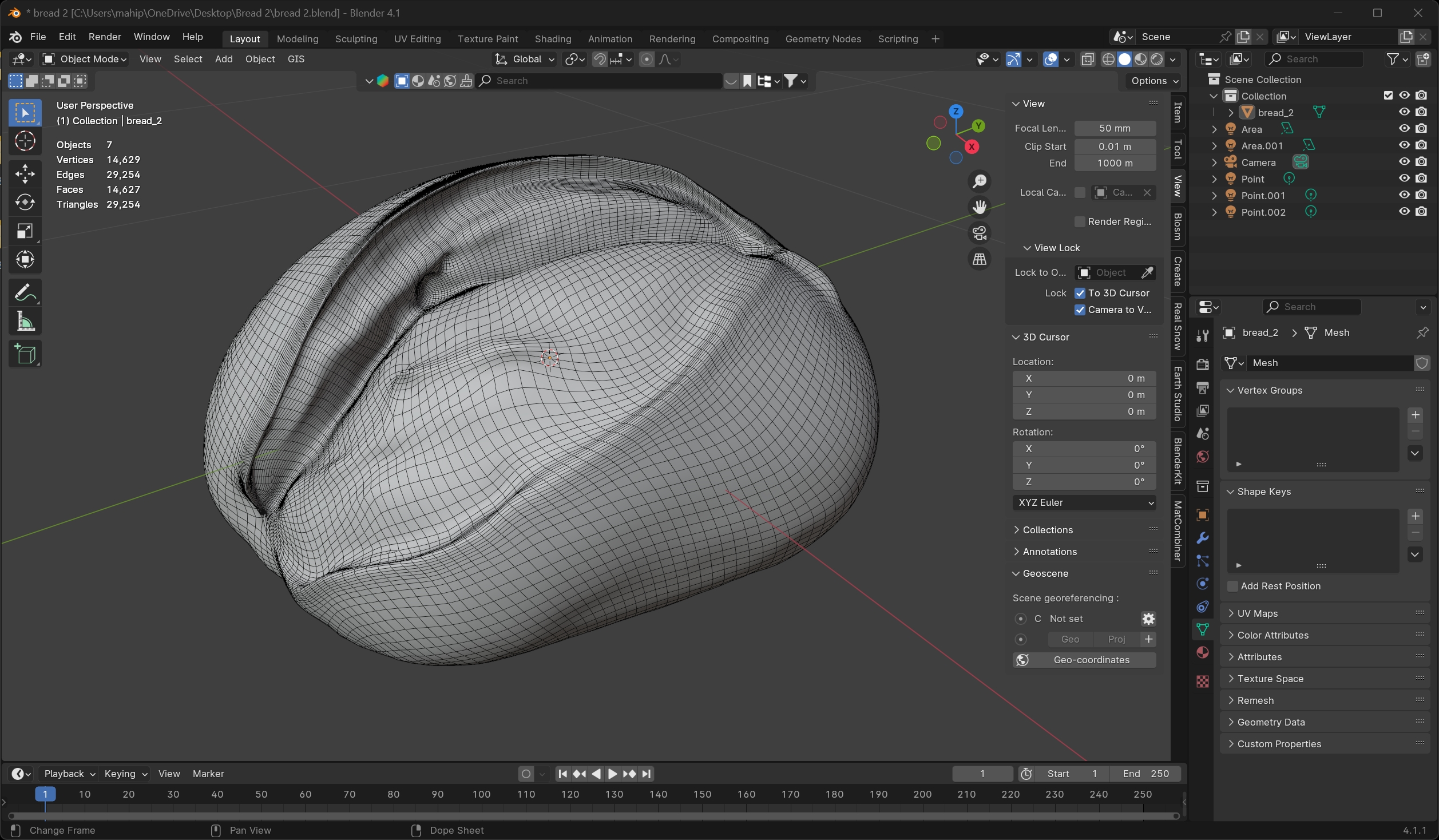Viewport: 1439px width, 840px height.
Task: Open the Object Mode dropdown
Action: [x=85, y=59]
